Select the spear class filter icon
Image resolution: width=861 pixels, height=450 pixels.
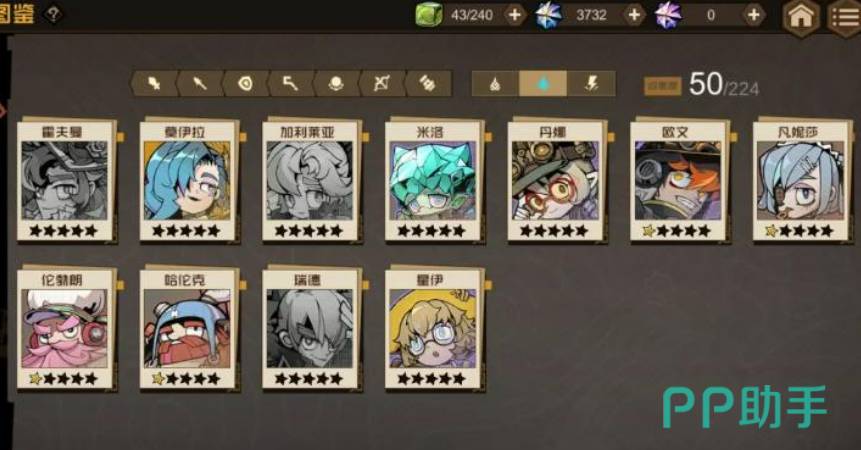point(200,84)
